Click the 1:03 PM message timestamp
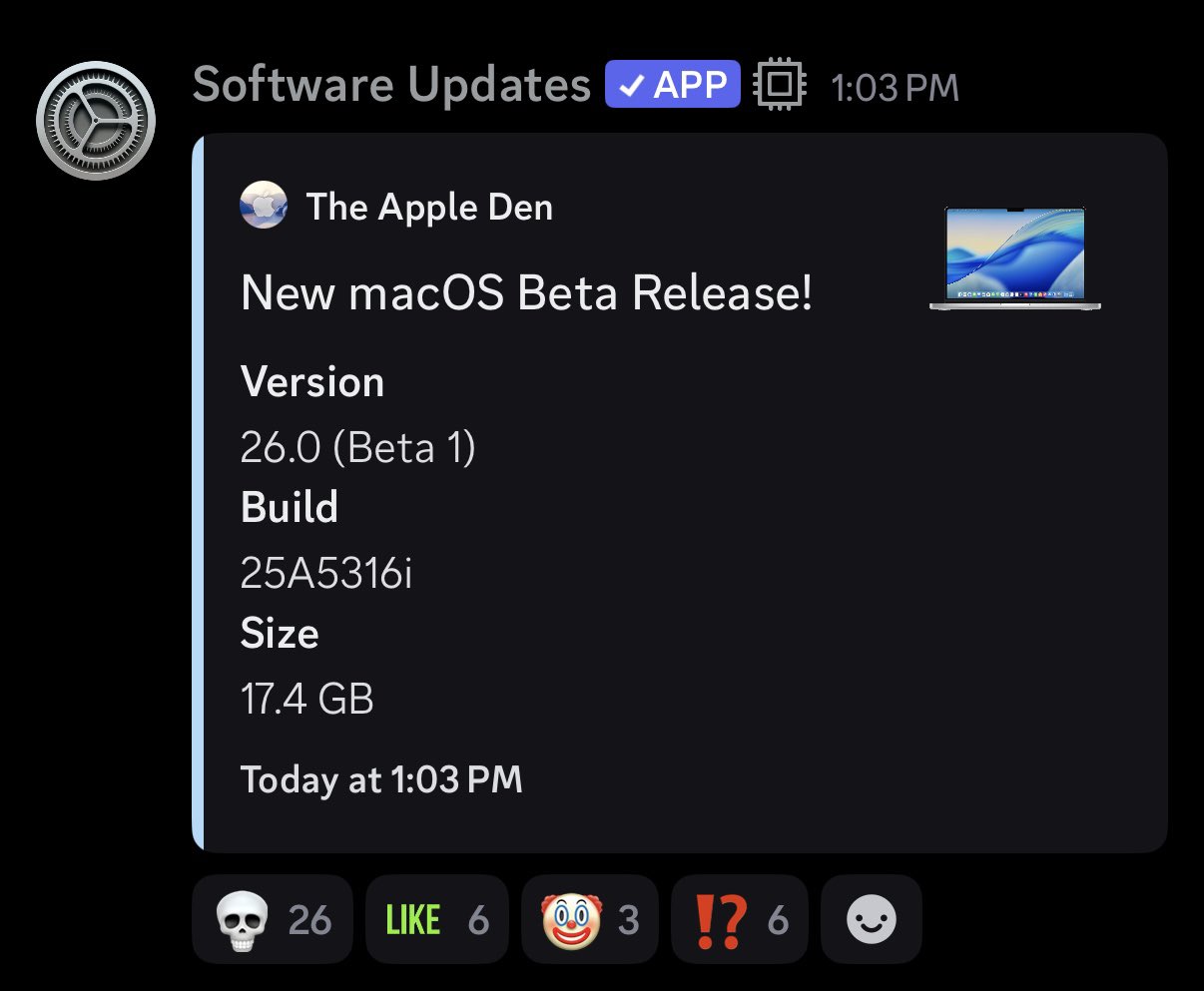Viewport: 1204px width, 991px height. click(x=895, y=88)
